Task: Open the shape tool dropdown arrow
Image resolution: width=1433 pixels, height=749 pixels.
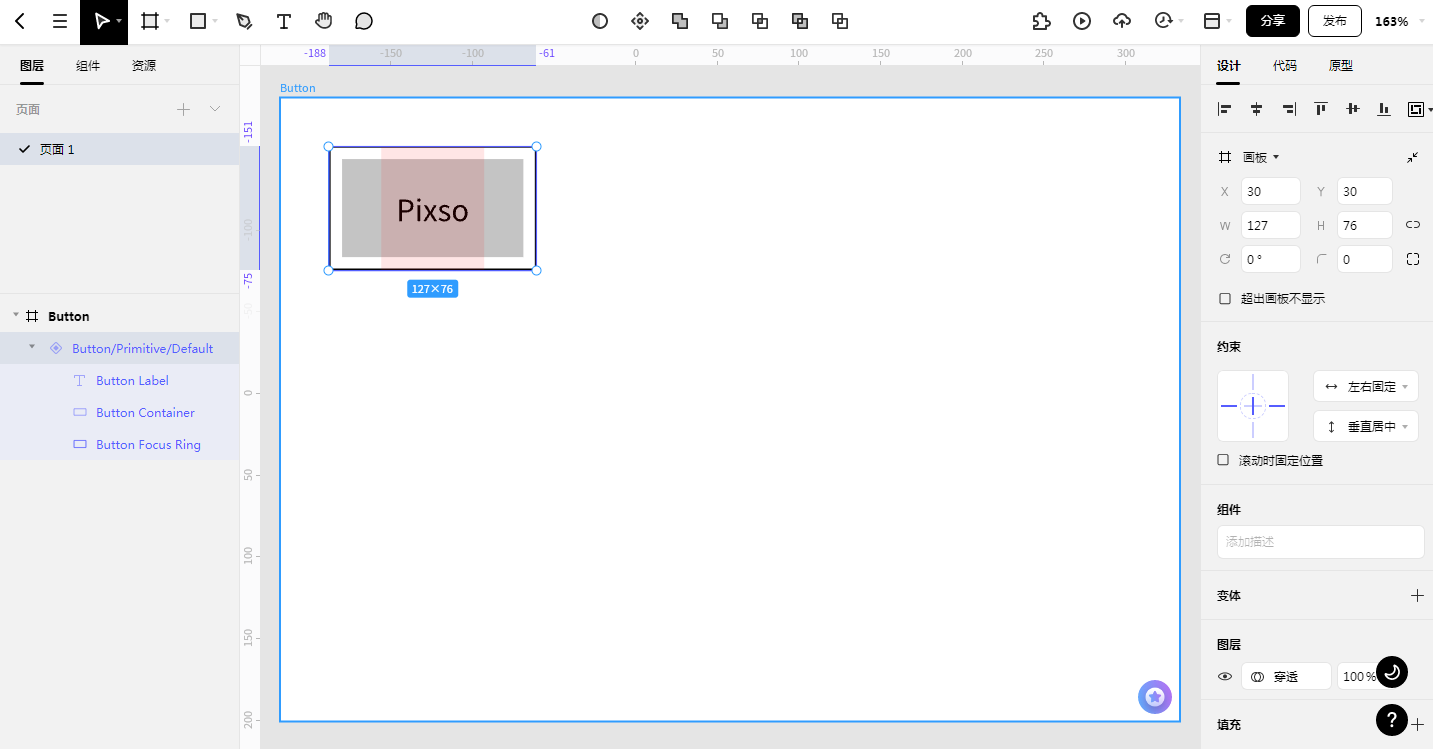Action: [x=215, y=21]
